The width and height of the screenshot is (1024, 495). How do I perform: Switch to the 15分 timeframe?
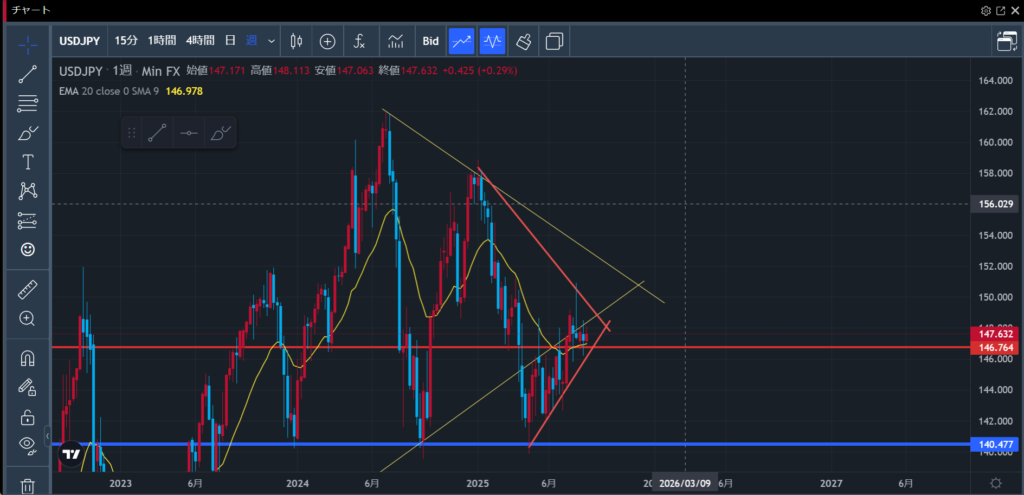(127, 41)
